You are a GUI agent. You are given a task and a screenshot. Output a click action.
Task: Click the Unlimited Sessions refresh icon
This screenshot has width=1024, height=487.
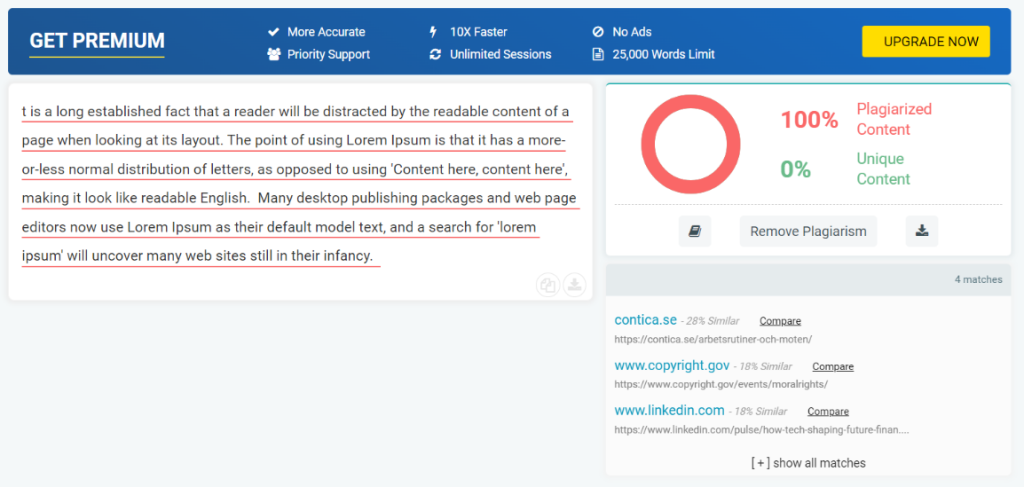(x=435, y=54)
